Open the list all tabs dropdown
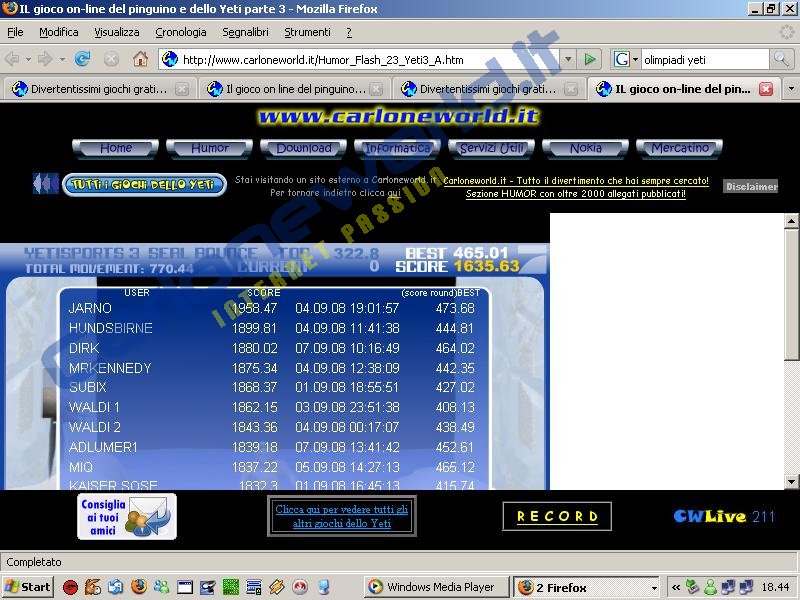Image resolution: width=800 pixels, height=600 pixels. click(x=791, y=89)
